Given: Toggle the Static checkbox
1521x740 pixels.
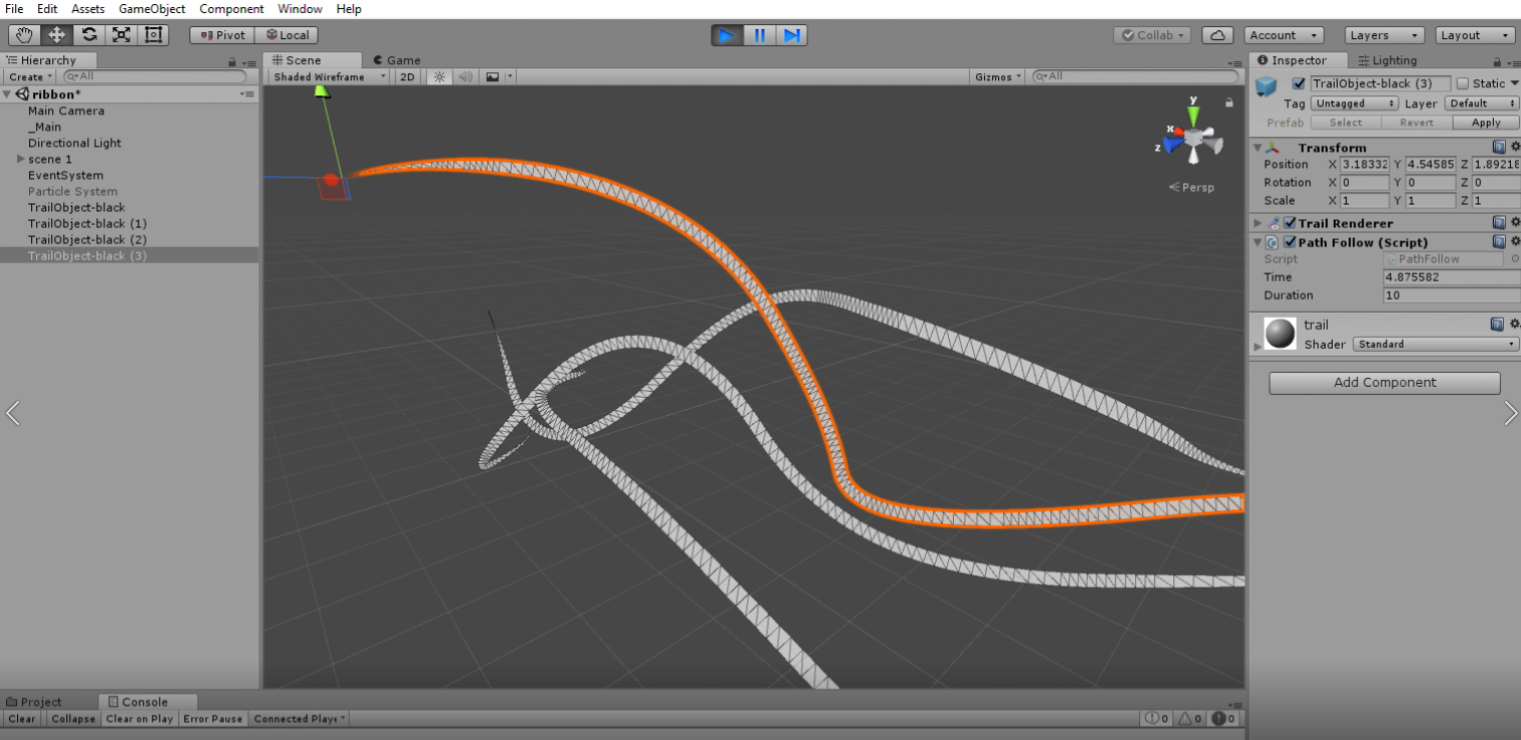Looking at the screenshot, I should pyautogui.click(x=1462, y=83).
